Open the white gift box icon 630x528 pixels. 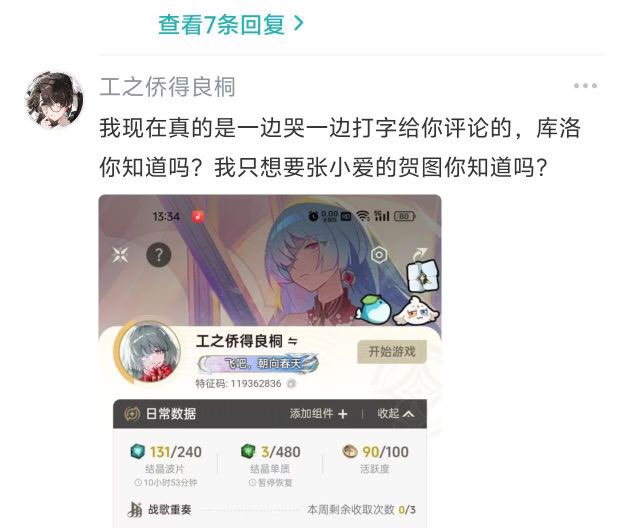coord(423,276)
